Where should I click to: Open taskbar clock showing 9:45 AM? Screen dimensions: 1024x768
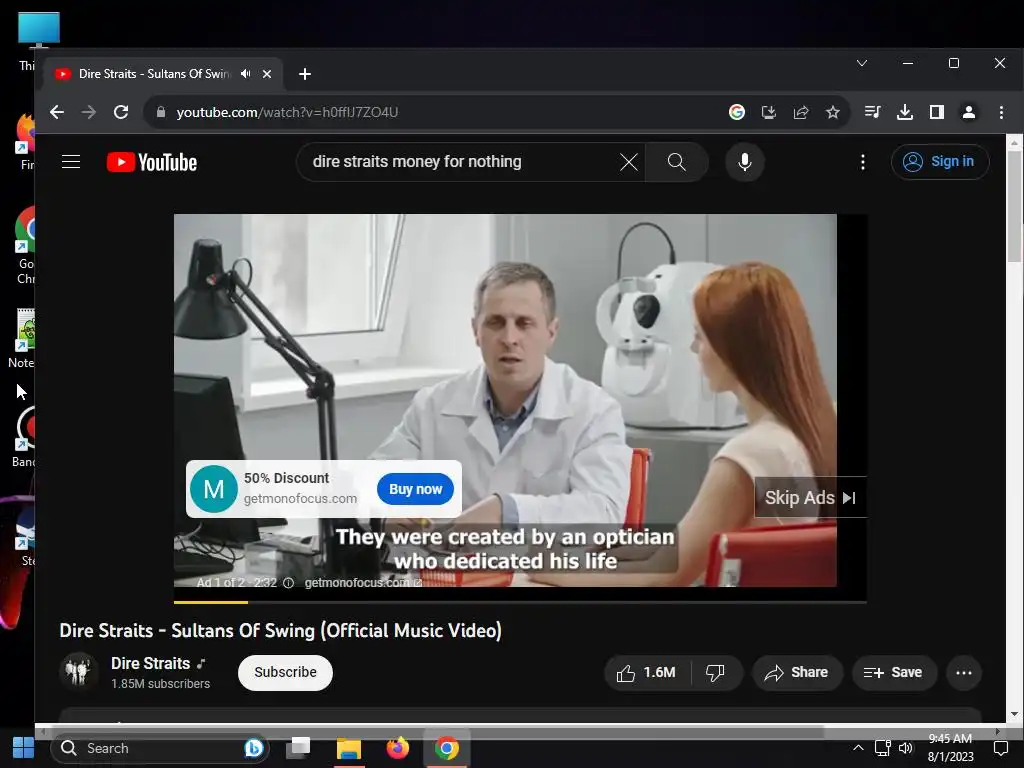950,748
